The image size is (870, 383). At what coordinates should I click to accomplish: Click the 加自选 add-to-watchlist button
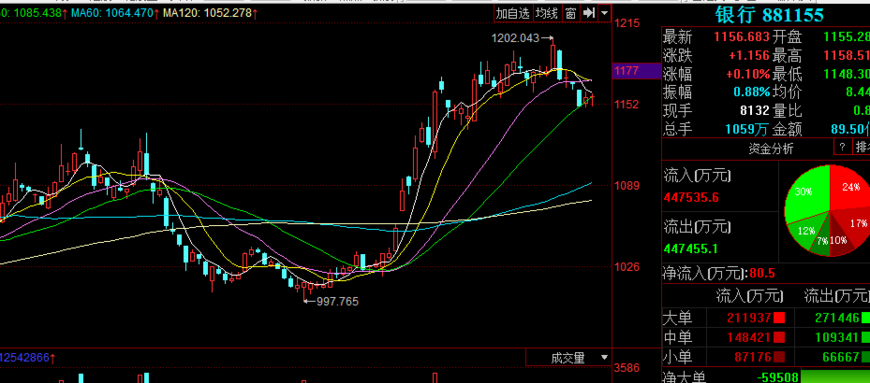click(x=513, y=14)
